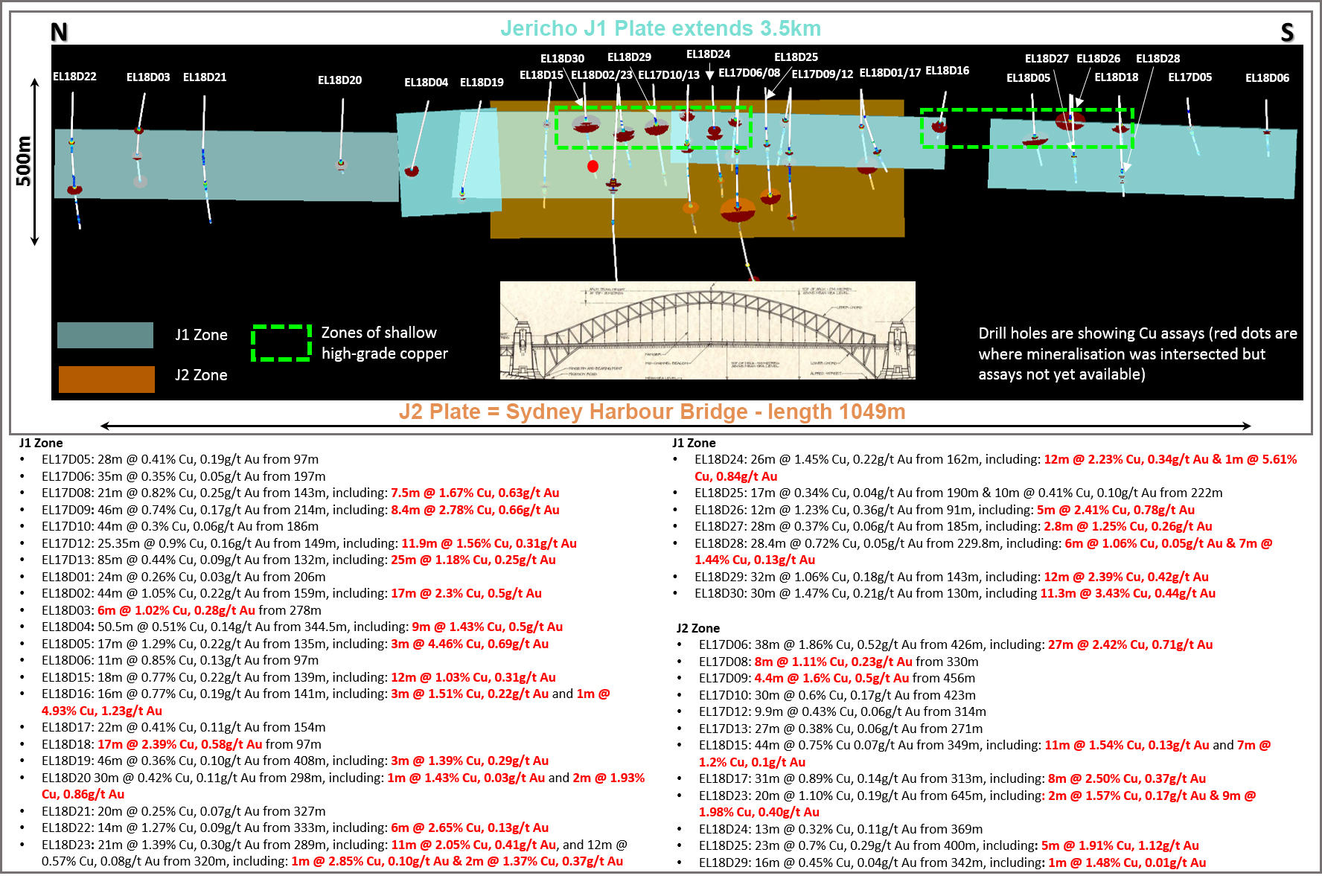This screenshot has height=896, width=1322.
Task: Click drill hole label EL18D27
Action: coord(1047,58)
